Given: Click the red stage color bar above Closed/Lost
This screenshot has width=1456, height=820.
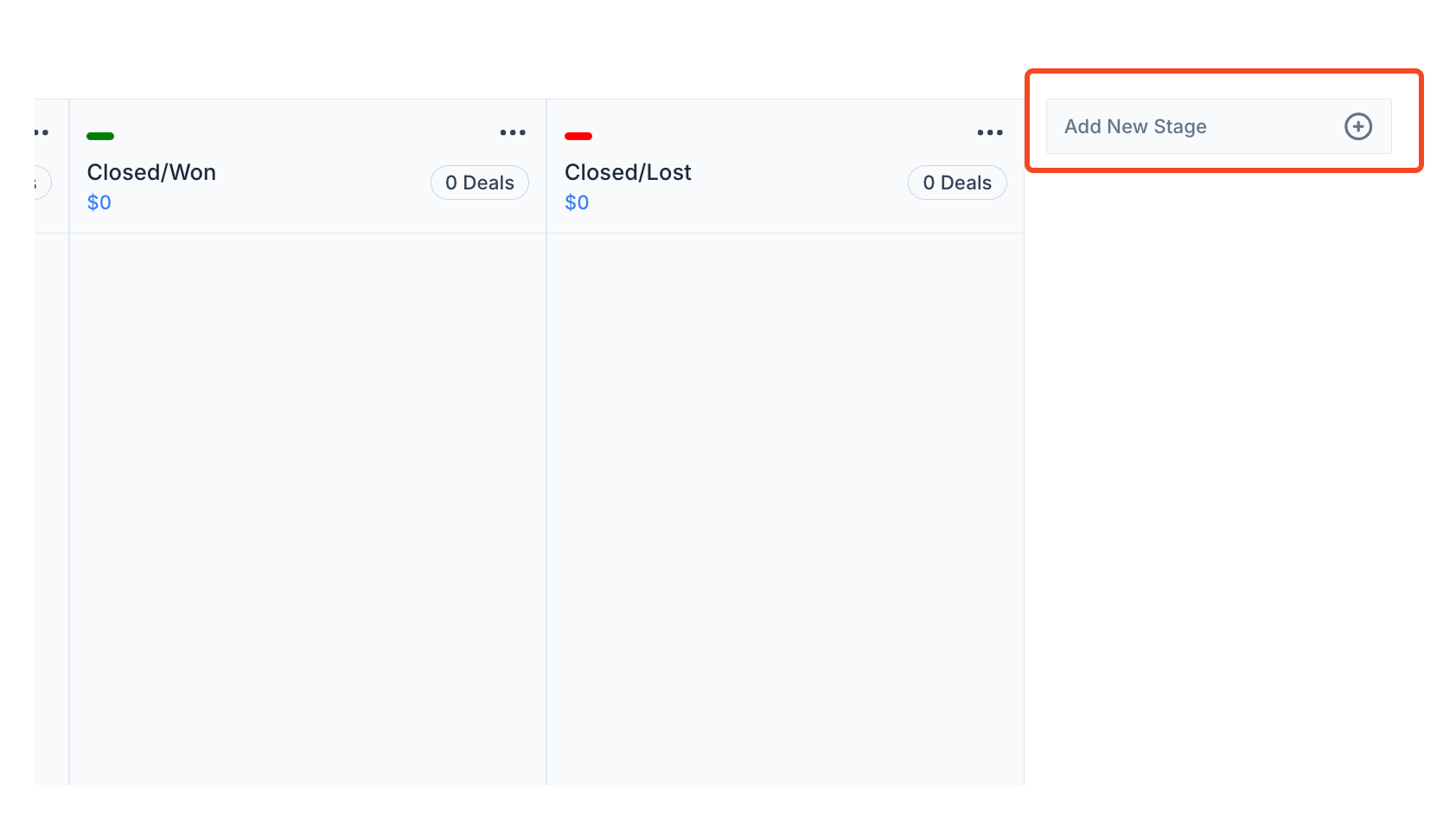Looking at the screenshot, I should (x=578, y=136).
